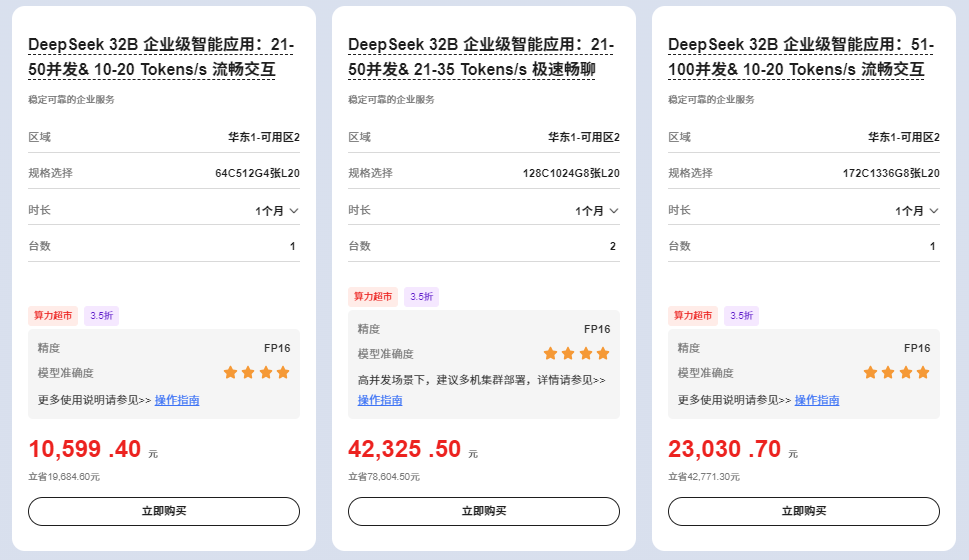Screen dimensions: 969x560
Task: Click price 42,325.50 元
Action: [x=413, y=449]
